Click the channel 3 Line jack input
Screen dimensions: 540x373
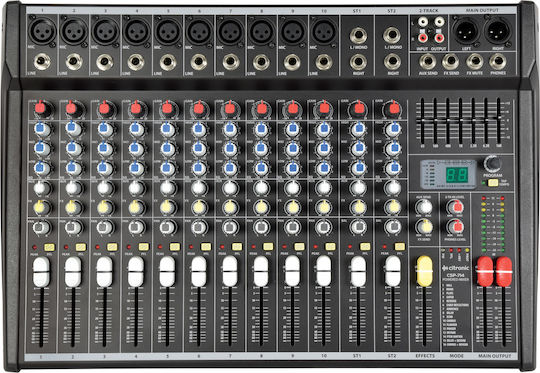105,62
